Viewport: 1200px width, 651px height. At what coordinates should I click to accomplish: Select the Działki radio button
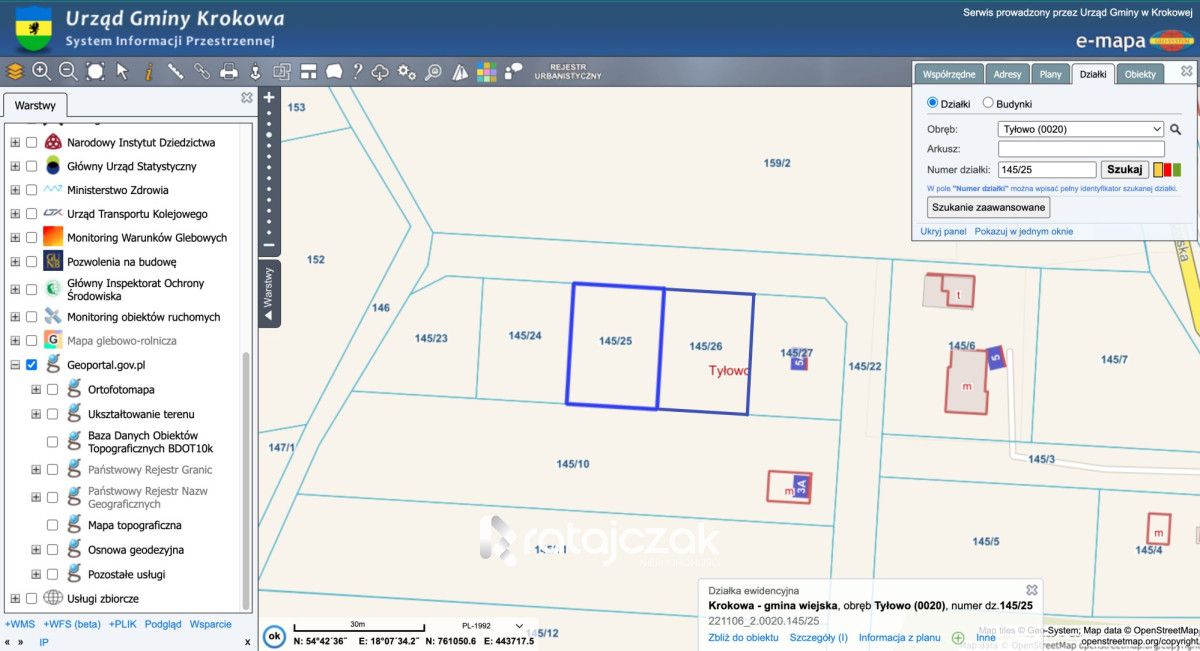933,103
